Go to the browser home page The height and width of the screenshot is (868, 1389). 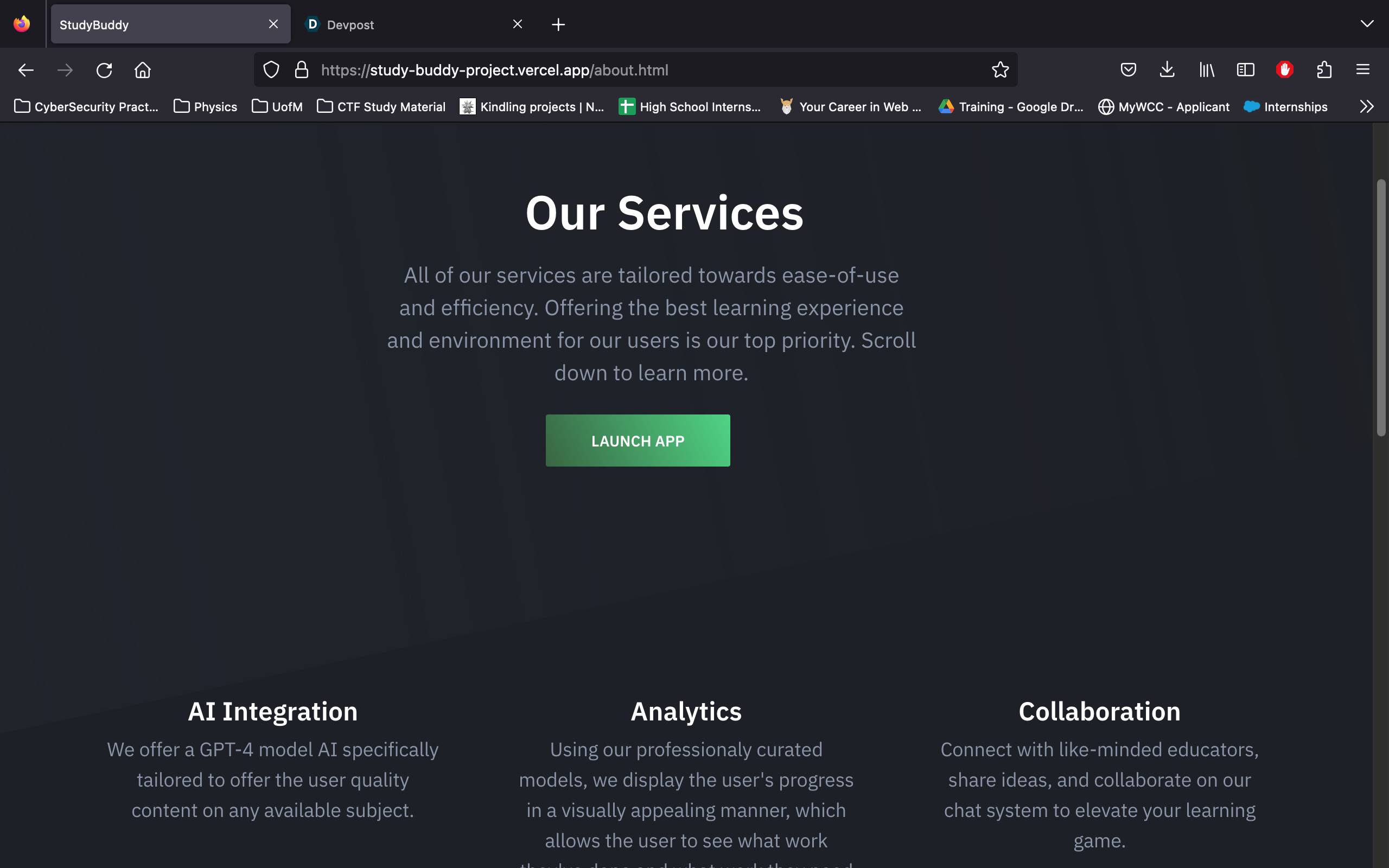coord(142,70)
